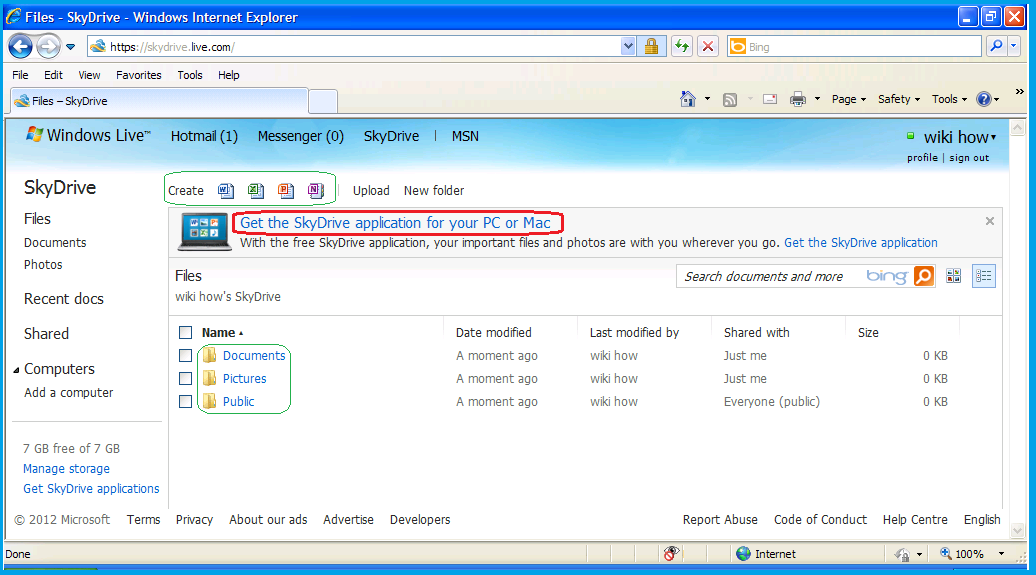Open the Home page icon in command bar
This screenshot has height=575, width=1036.
pos(688,99)
